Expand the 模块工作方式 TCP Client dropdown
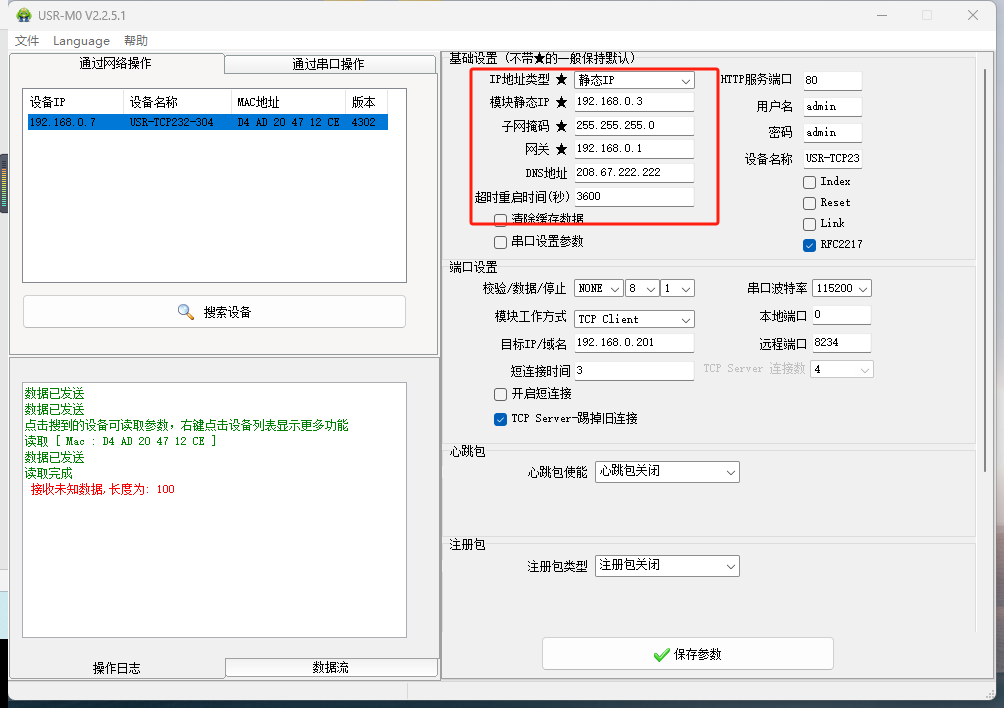This screenshot has height=708, width=1004. 634,319
